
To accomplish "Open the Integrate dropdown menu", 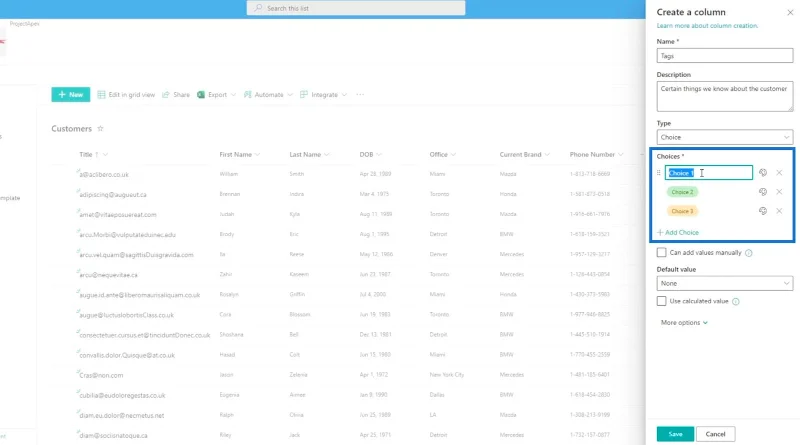I will 323,94.
